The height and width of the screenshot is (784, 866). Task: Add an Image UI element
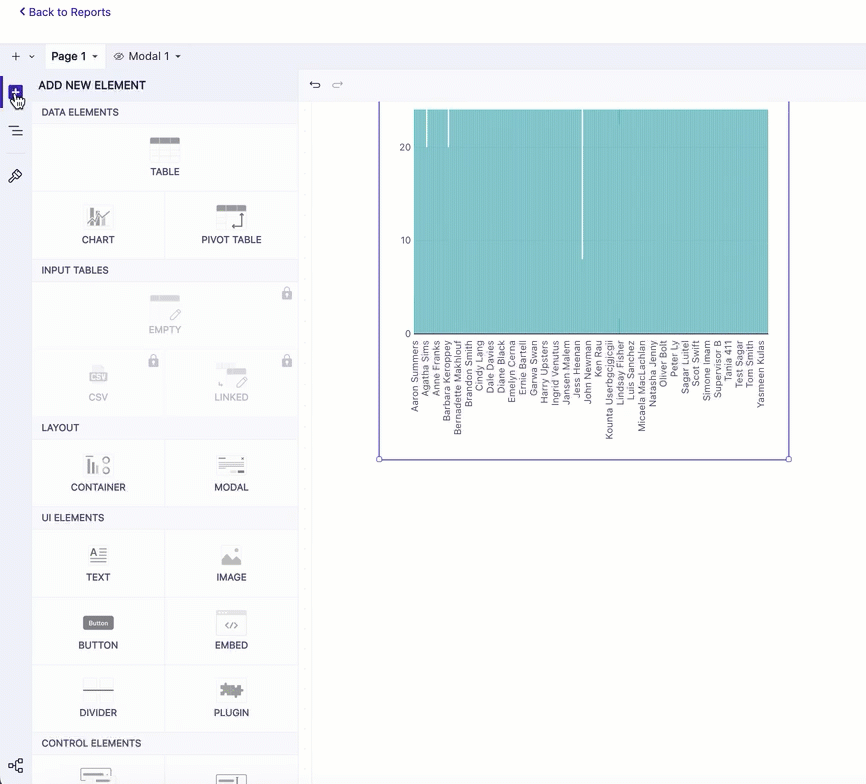click(x=231, y=563)
